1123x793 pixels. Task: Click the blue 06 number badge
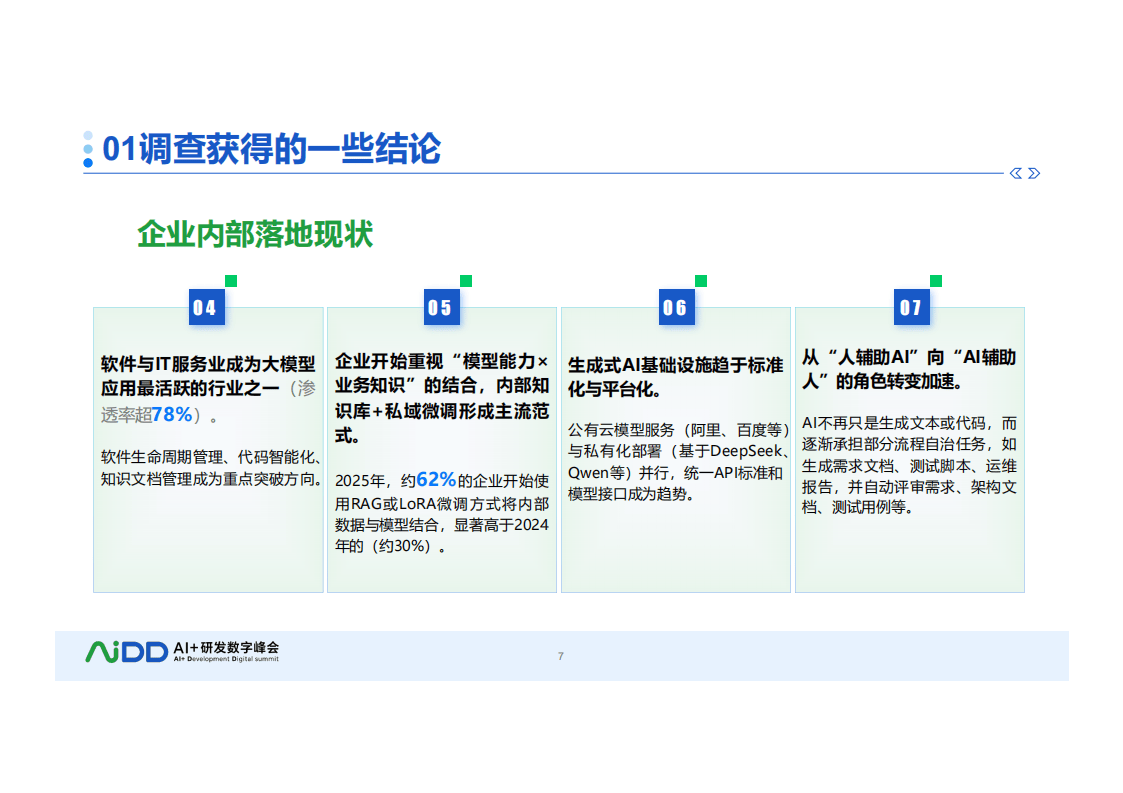click(x=676, y=308)
